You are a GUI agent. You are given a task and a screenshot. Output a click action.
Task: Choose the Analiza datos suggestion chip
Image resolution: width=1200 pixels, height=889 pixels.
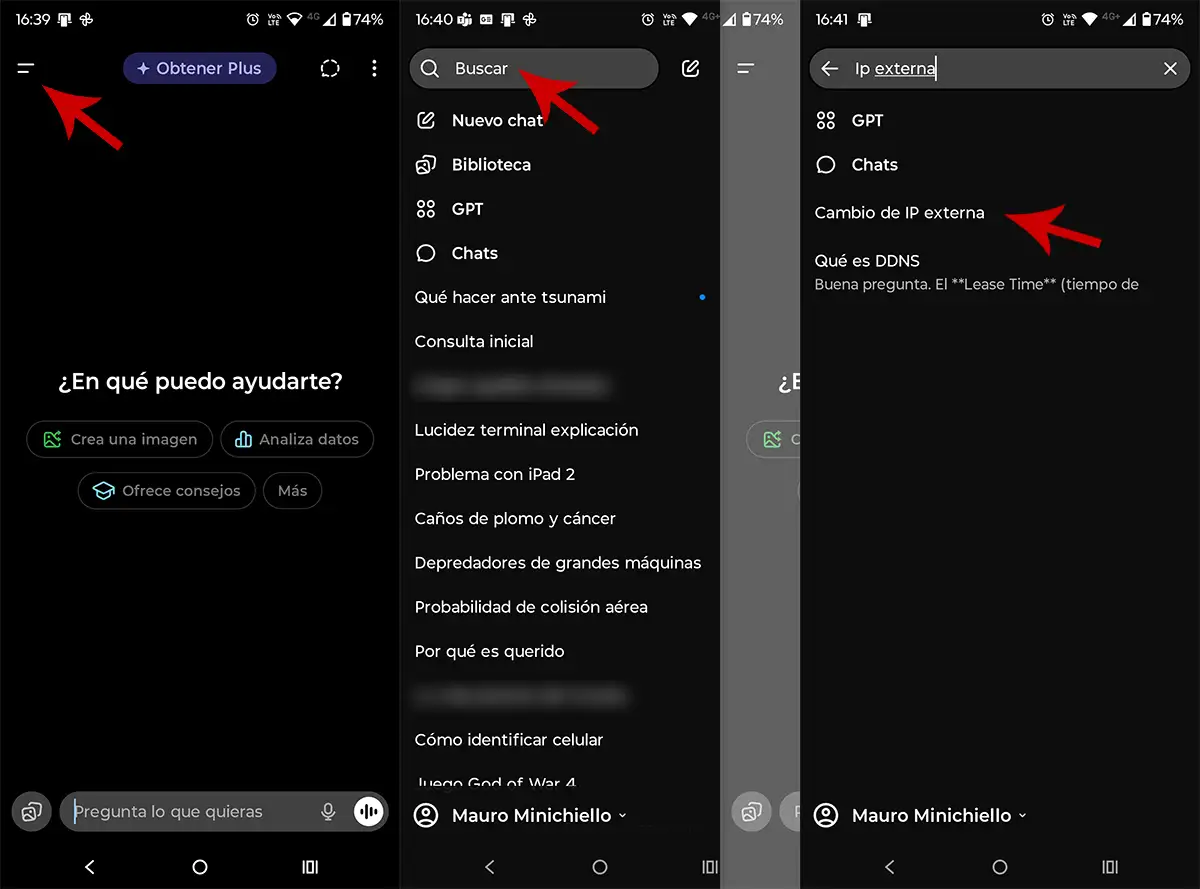pyautogui.click(x=297, y=439)
